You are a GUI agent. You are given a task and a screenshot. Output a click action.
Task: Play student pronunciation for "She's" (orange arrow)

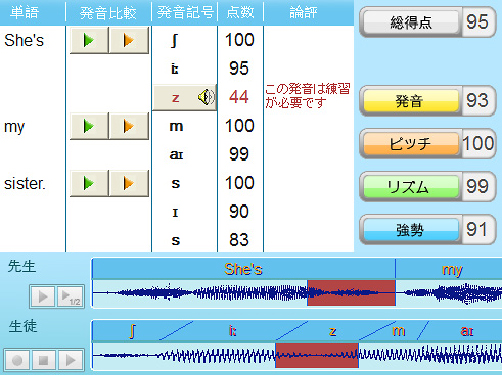pos(129,40)
